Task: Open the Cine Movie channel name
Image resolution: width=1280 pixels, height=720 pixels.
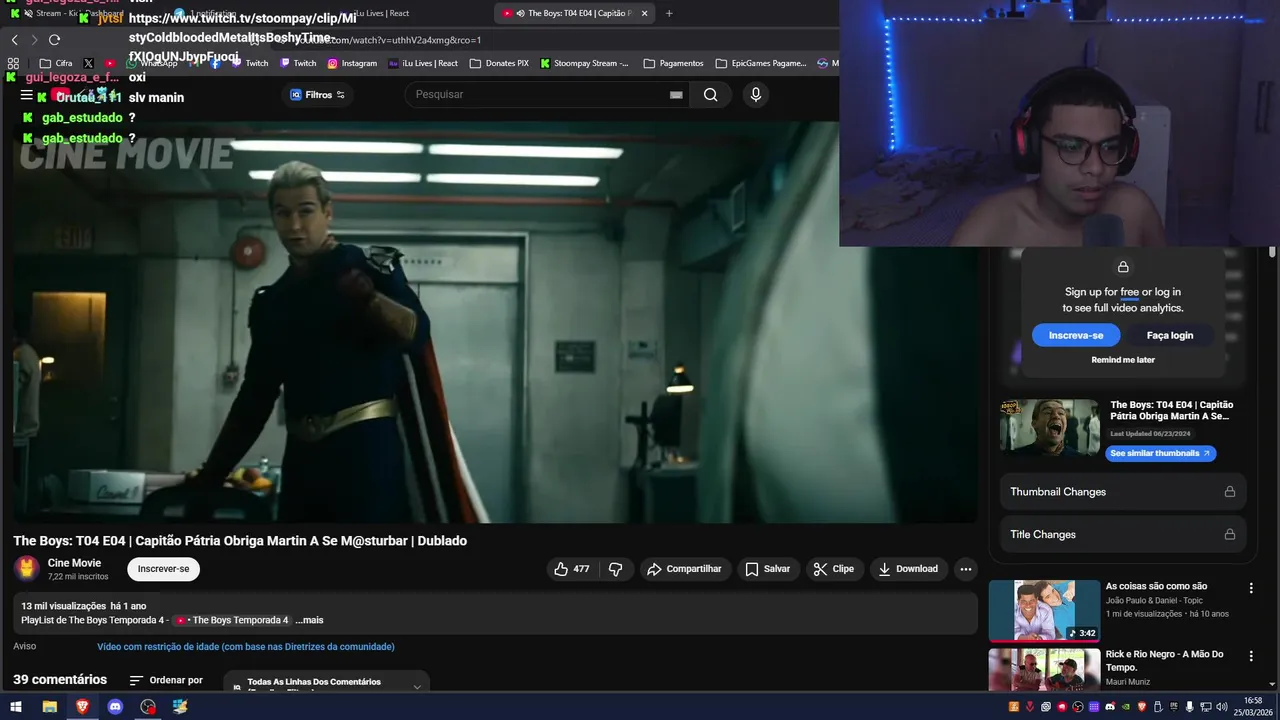Action: pyautogui.click(x=74, y=563)
